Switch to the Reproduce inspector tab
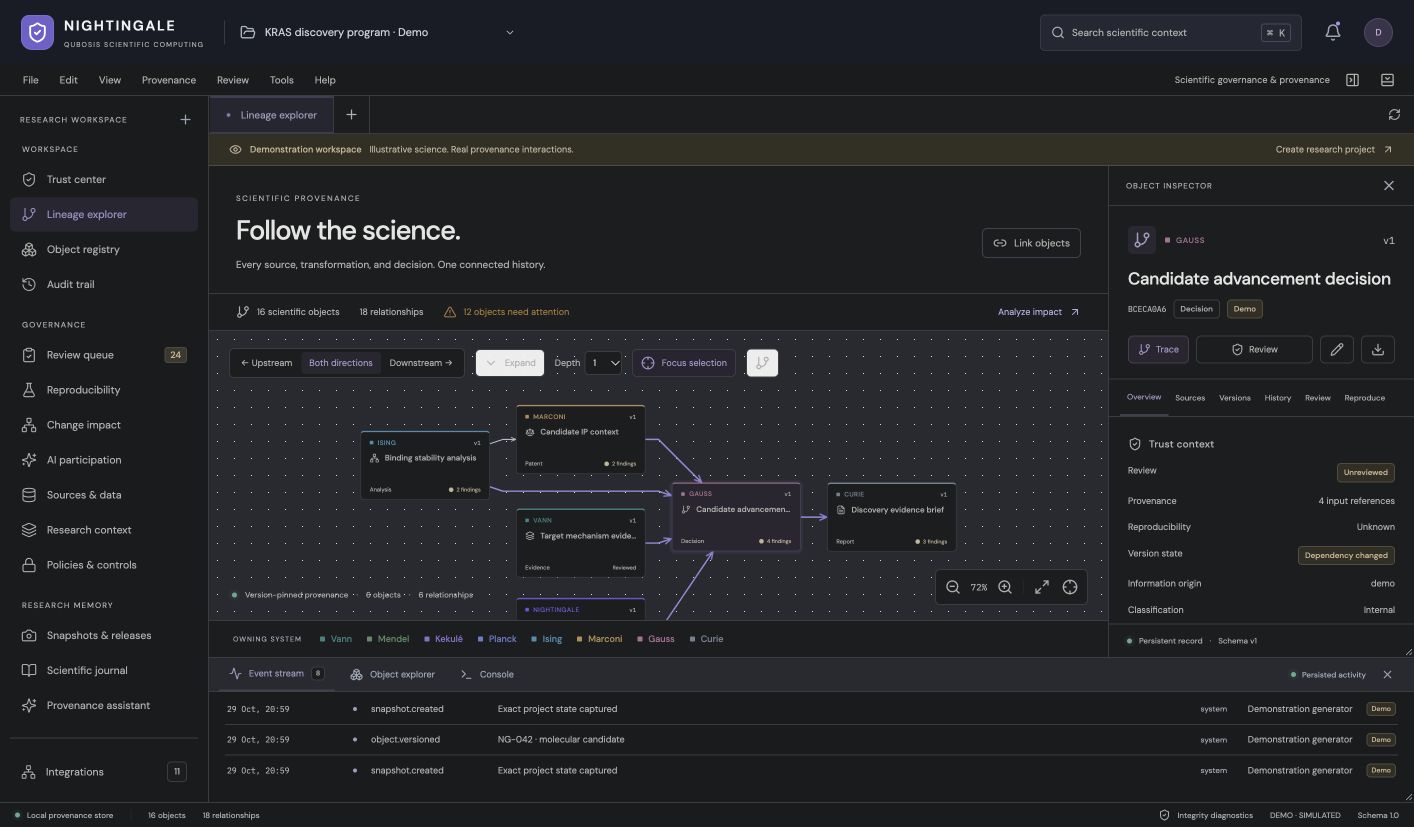The height and width of the screenshot is (827, 1414). [1365, 398]
